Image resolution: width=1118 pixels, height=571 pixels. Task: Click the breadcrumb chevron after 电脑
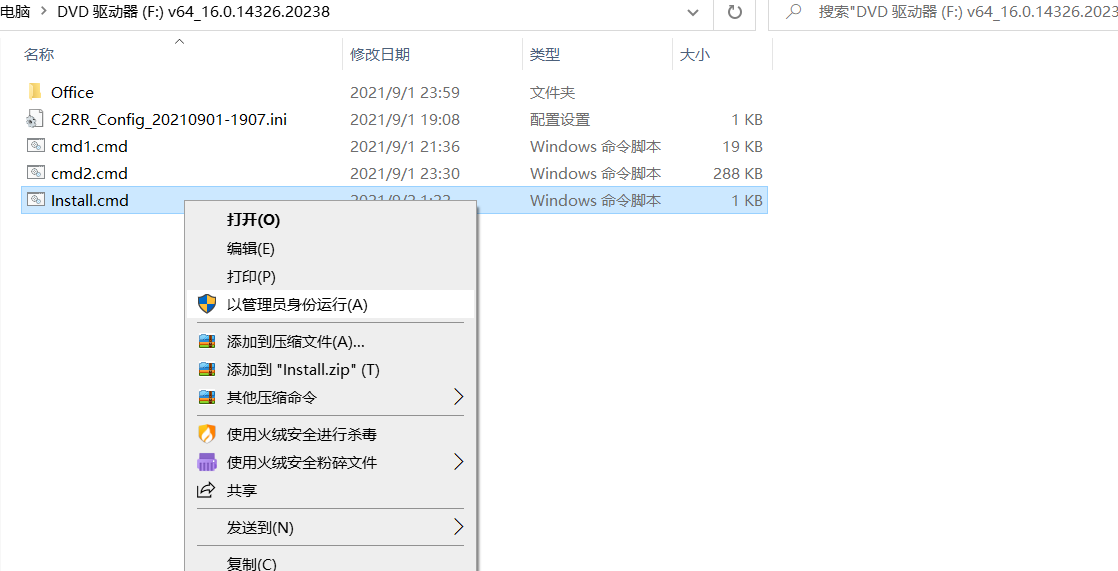[x=42, y=12]
